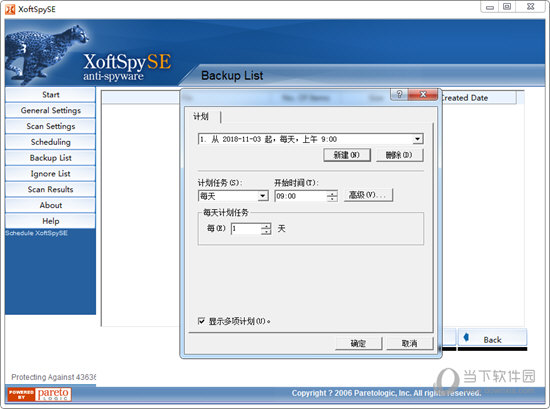View Scan Results page

point(50,189)
